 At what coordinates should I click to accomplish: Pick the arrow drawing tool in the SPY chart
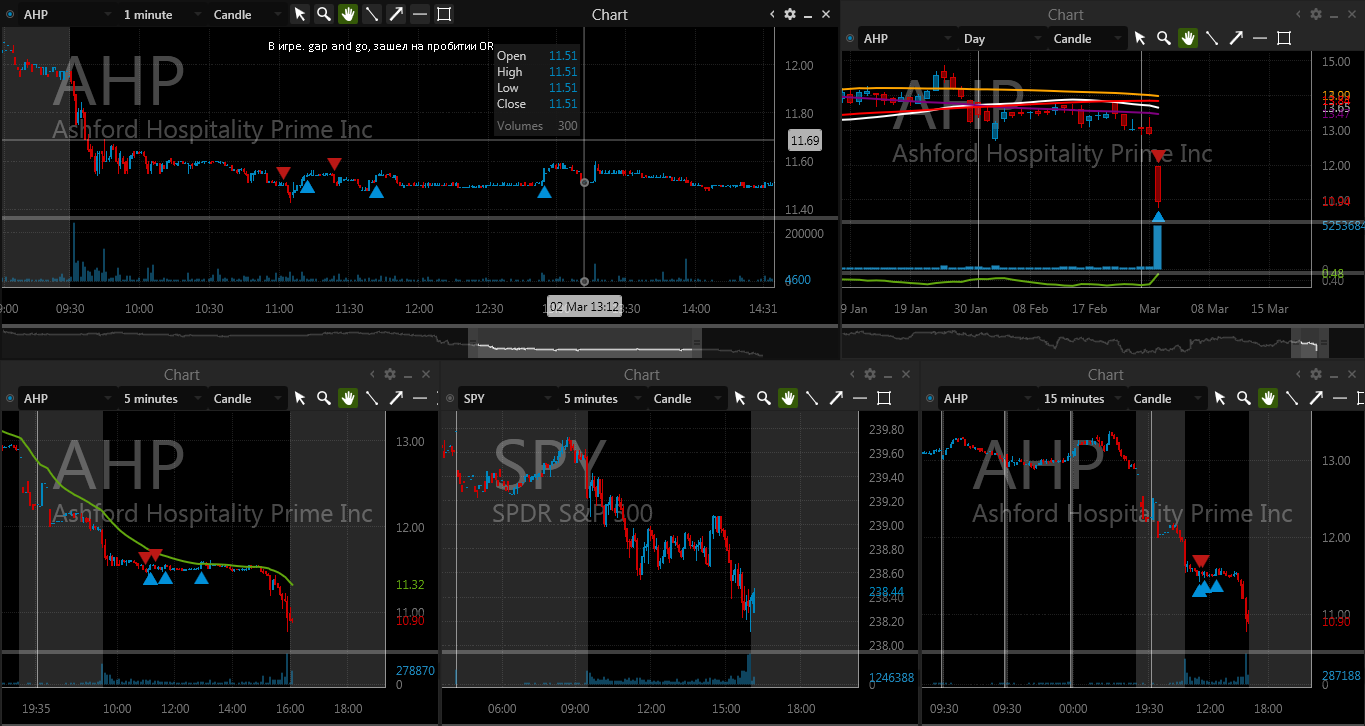tap(836, 398)
